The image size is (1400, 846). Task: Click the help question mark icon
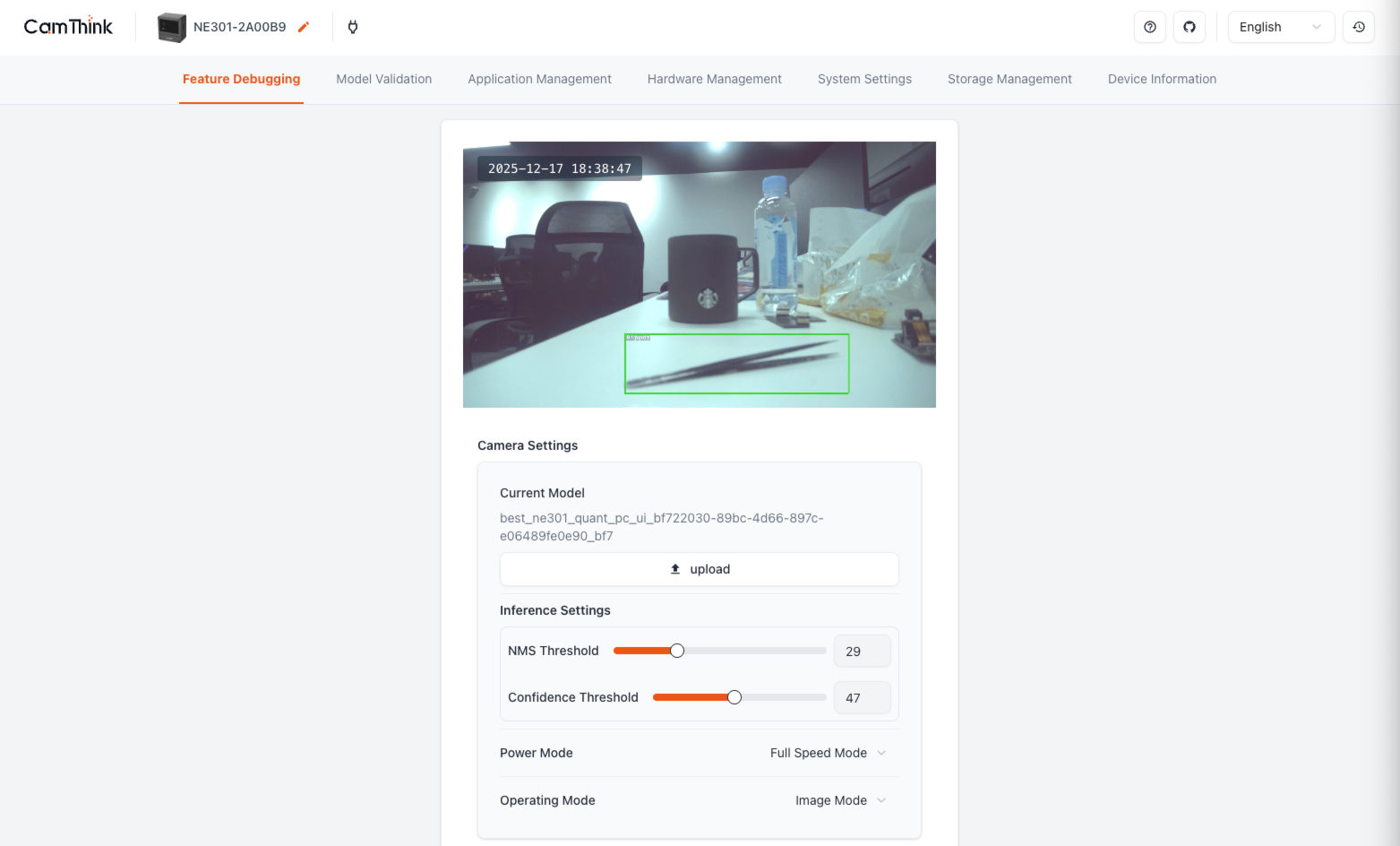[1149, 27]
